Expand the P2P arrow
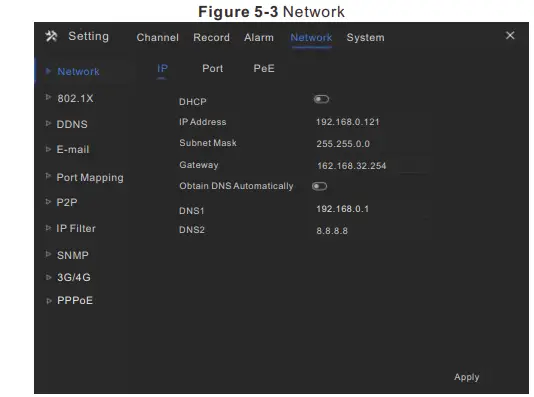534x397 pixels. coord(48,202)
